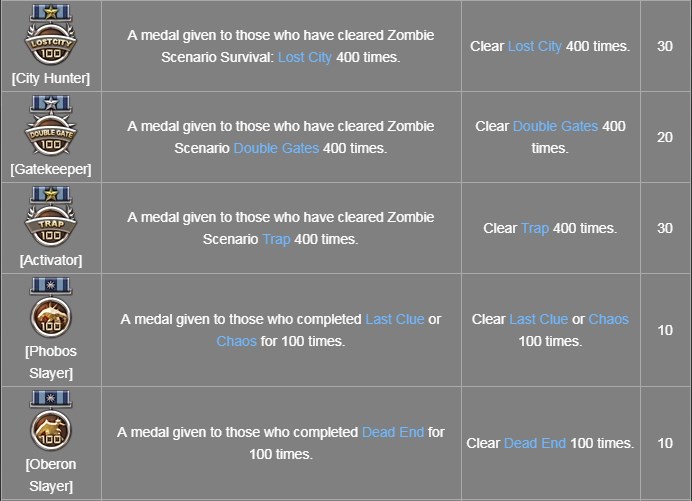
Task: Click the [Gatekeeper] medal title text
Action: 50,169
